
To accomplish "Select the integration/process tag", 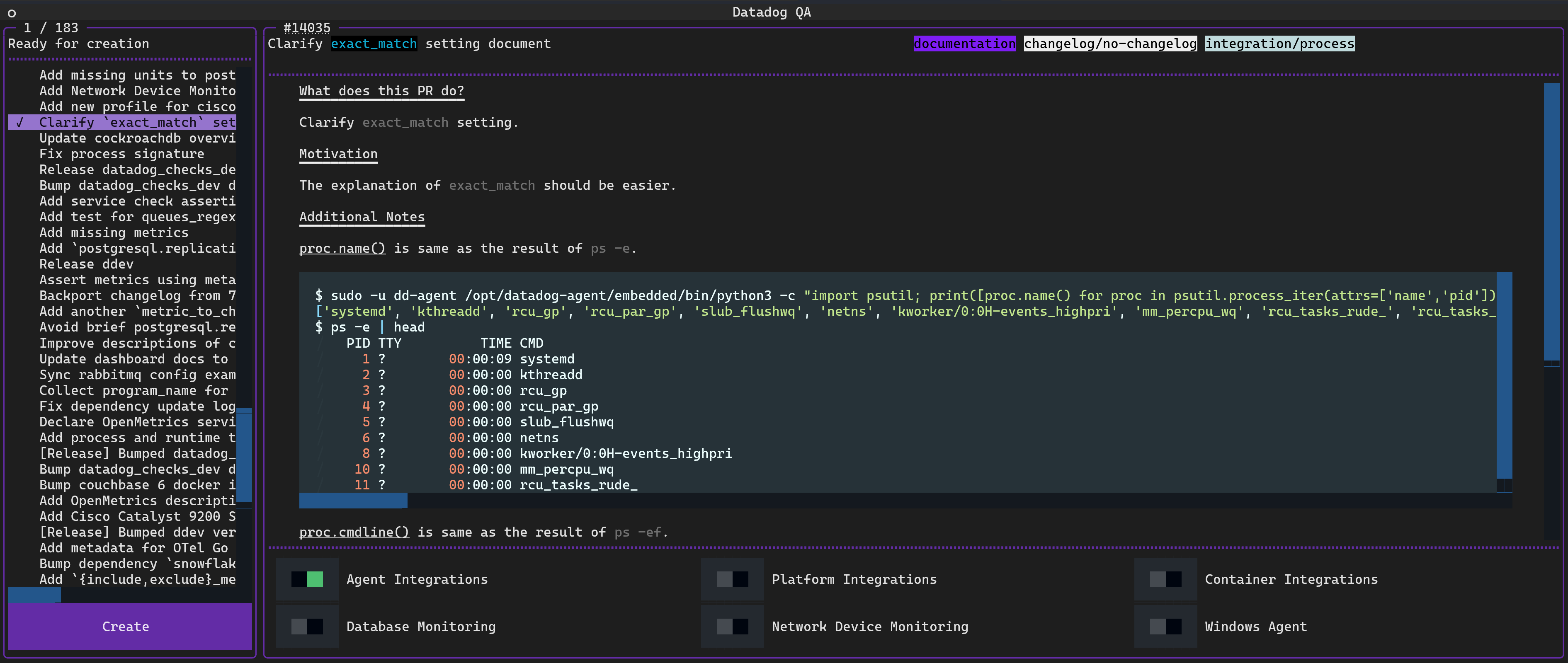I will coord(1279,43).
